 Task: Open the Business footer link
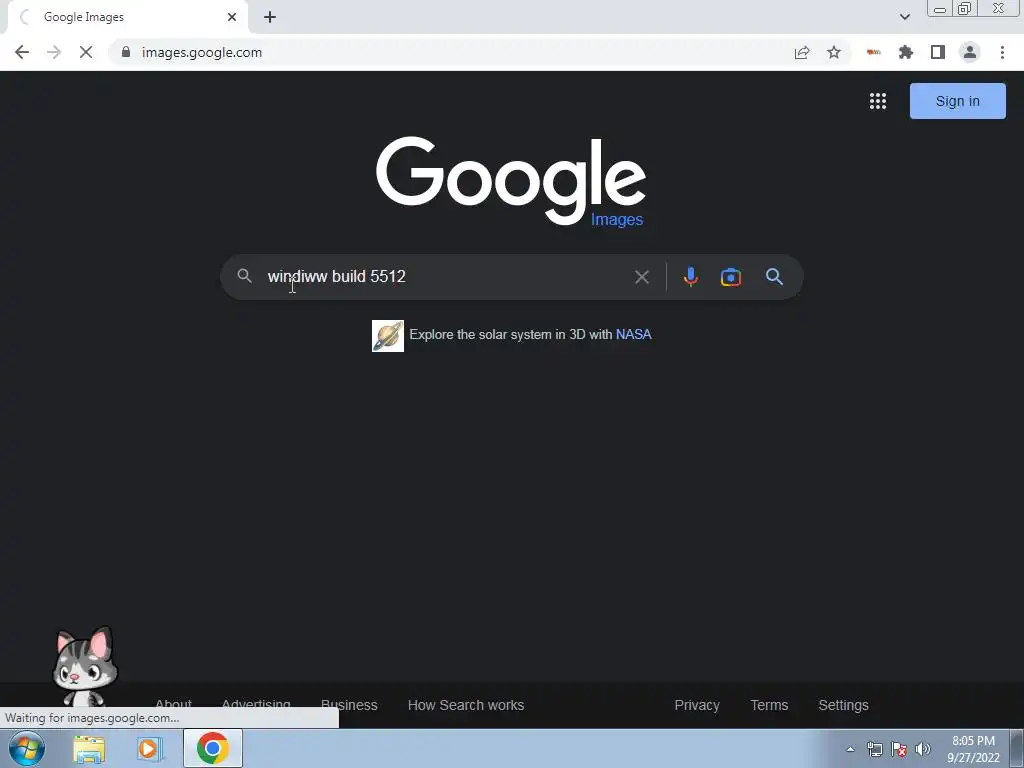click(349, 705)
